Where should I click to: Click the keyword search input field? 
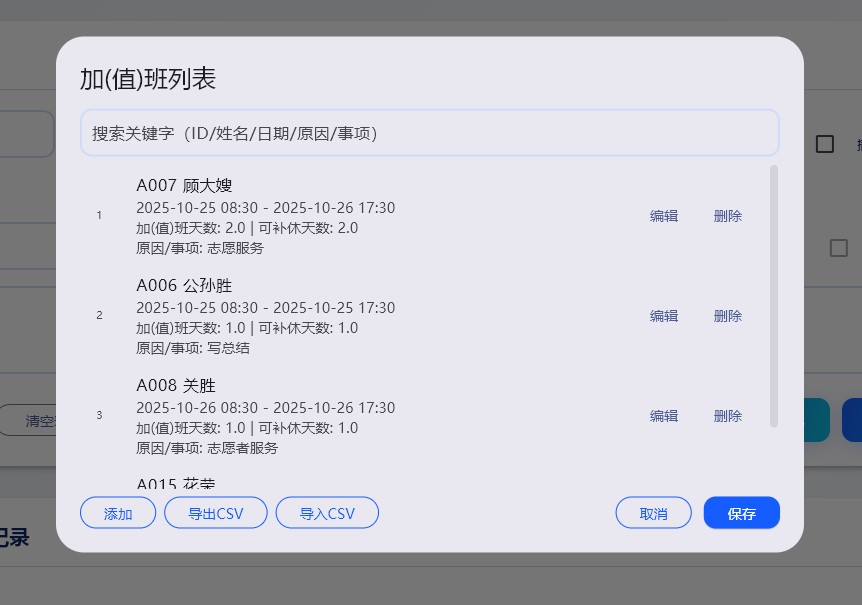pyautogui.click(x=430, y=132)
